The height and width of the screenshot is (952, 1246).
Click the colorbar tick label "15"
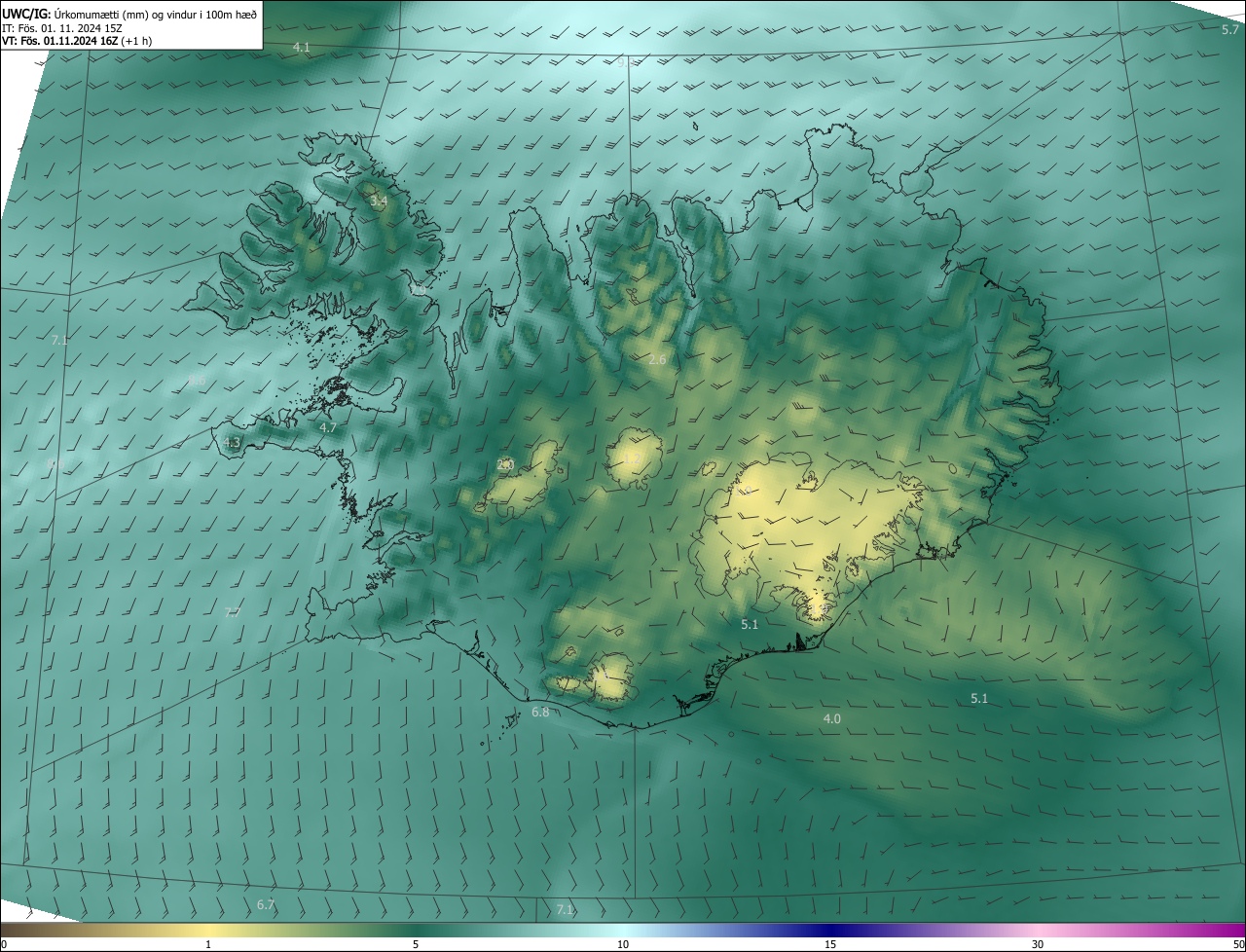click(x=830, y=944)
